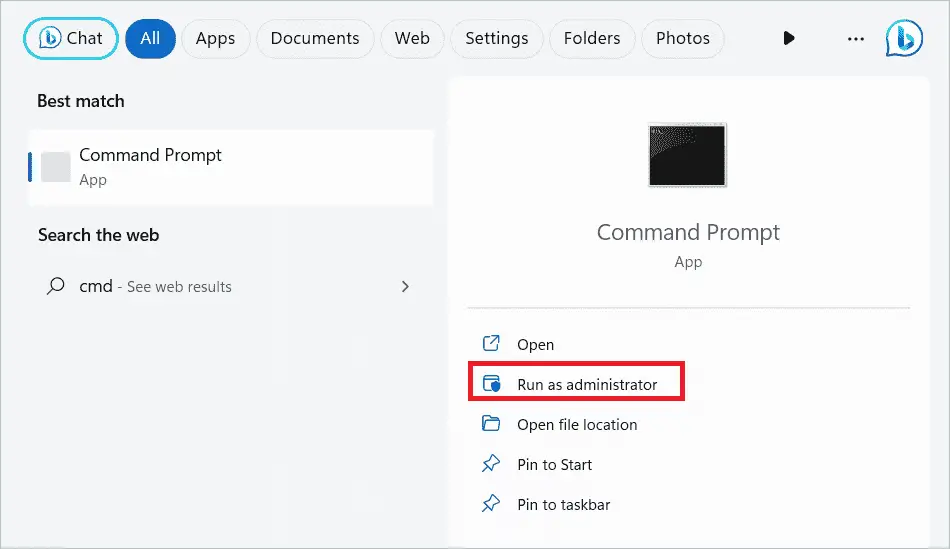
Task: Open cmd web results entry
Action: (231, 286)
